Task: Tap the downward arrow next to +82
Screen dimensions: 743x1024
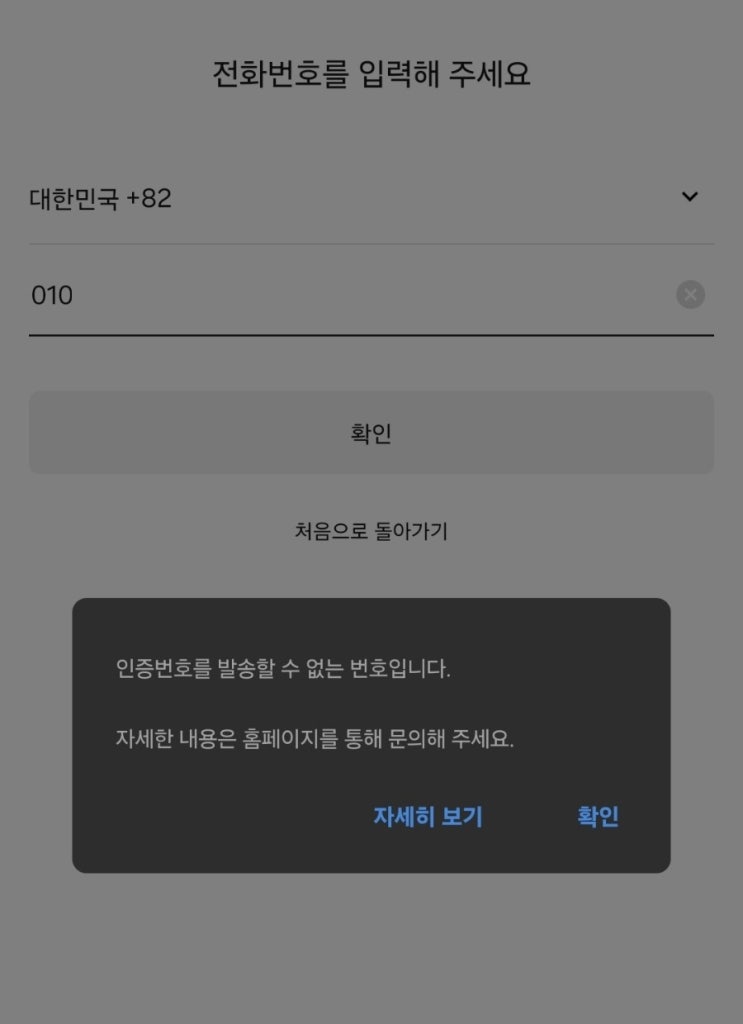Action: coord(689,197)
